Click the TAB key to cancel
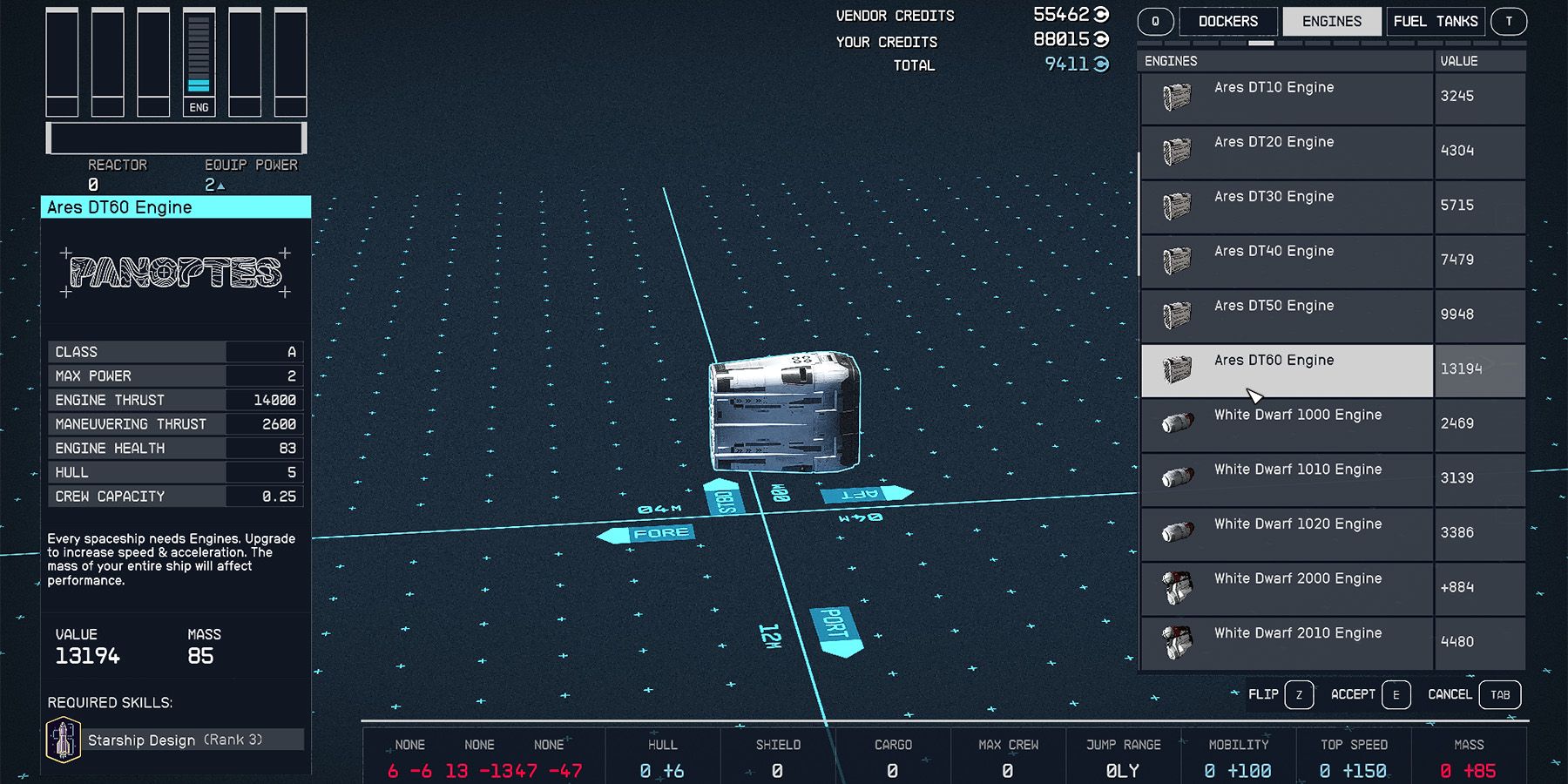Screen dimensions: 1568x784 [x=1500, y=695]
